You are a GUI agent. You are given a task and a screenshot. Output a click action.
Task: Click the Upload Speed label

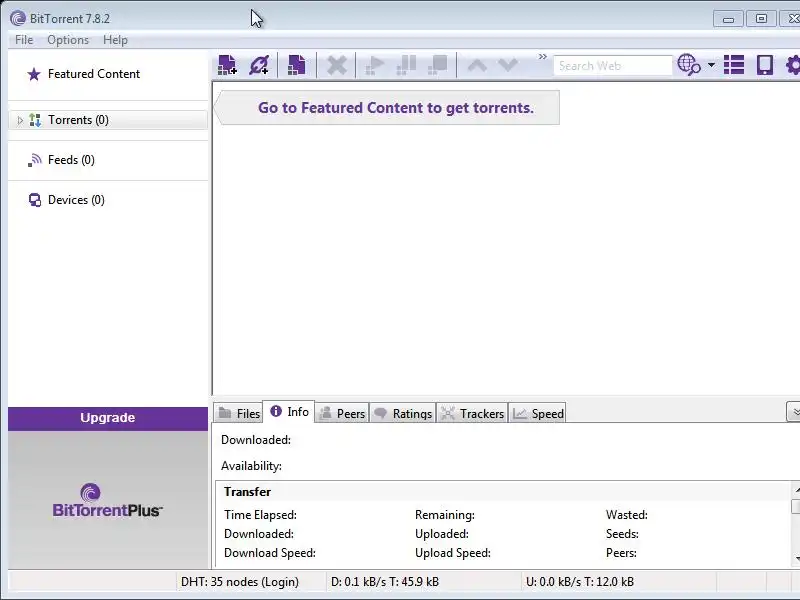tap(453, 553)
